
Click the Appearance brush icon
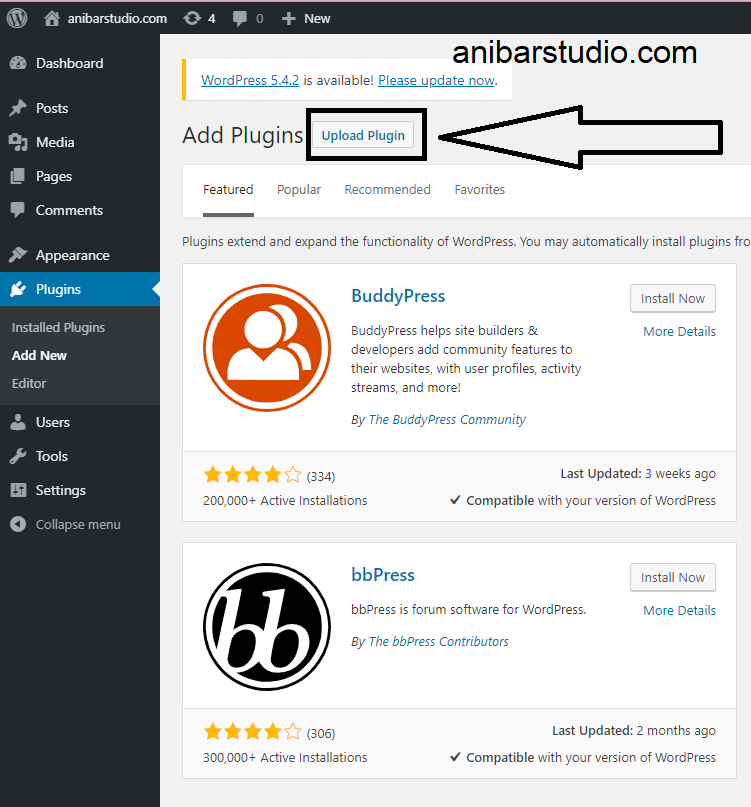pyautogui.click(x=18, y=255)
